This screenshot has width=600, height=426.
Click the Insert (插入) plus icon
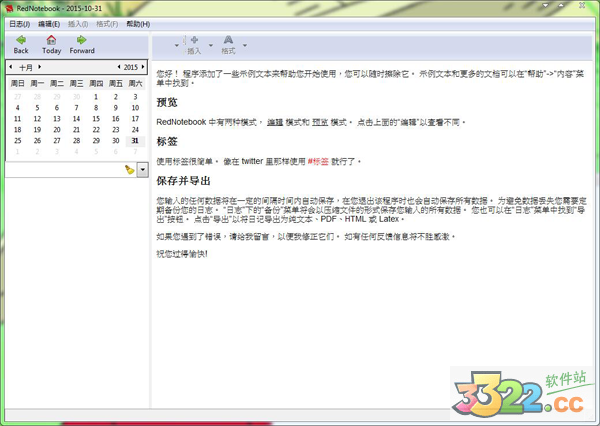click(x=194, y=40)
